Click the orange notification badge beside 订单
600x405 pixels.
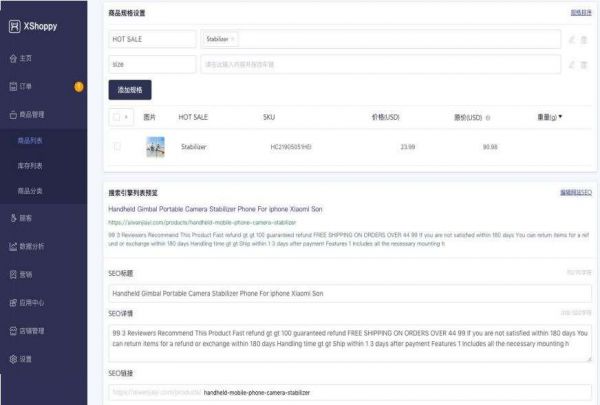(x=79, y=87)
